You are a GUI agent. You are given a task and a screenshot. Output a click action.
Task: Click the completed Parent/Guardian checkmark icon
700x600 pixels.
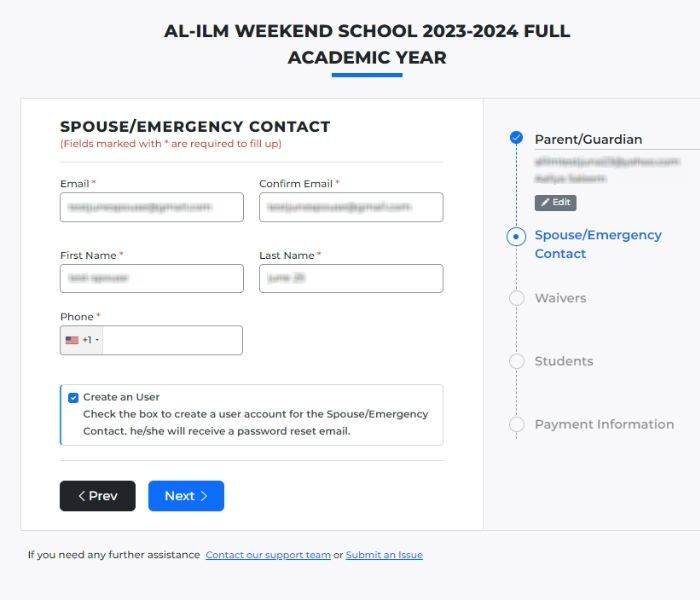click(x=516, y=138)
